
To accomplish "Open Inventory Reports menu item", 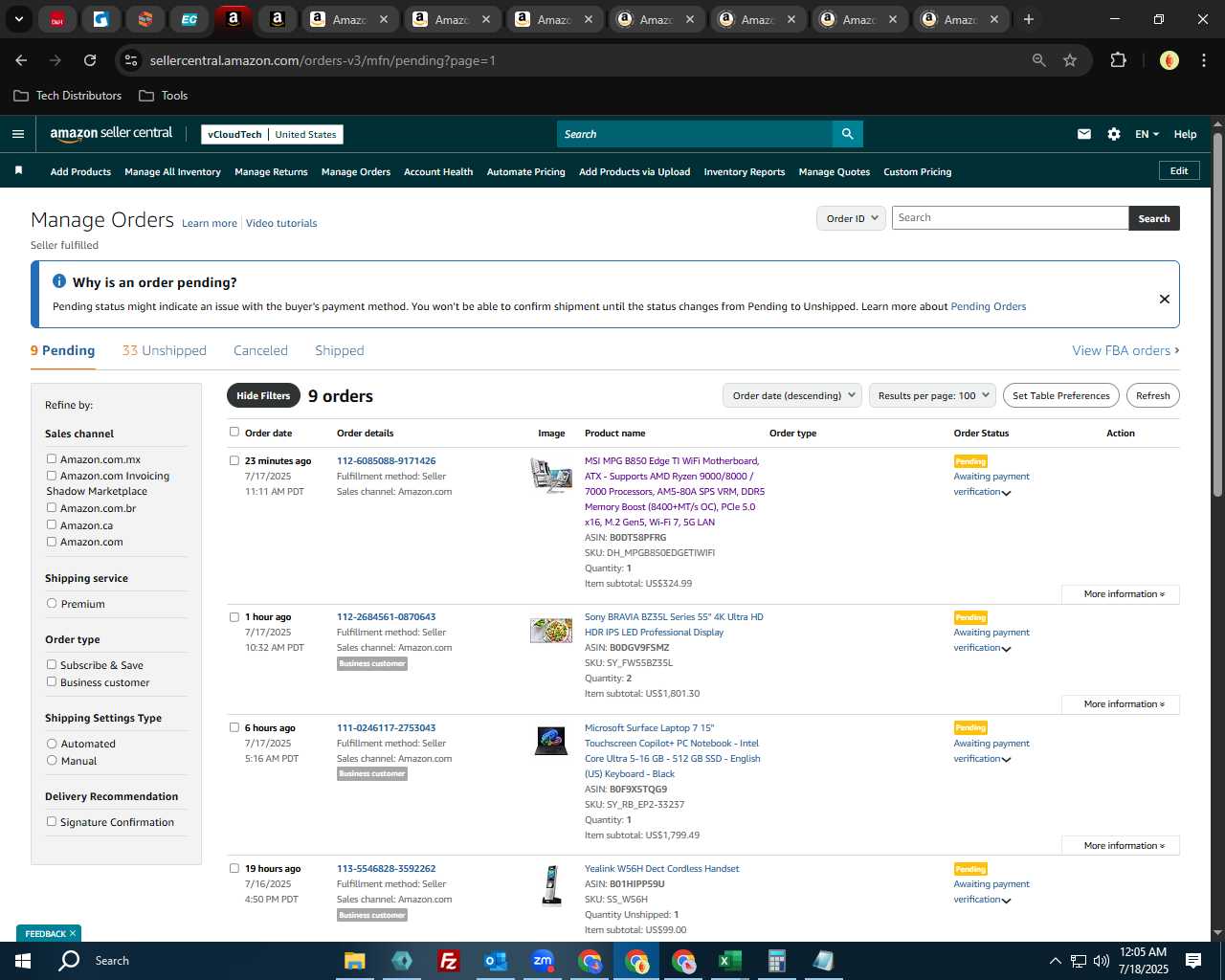I will (x=745, y=172).
